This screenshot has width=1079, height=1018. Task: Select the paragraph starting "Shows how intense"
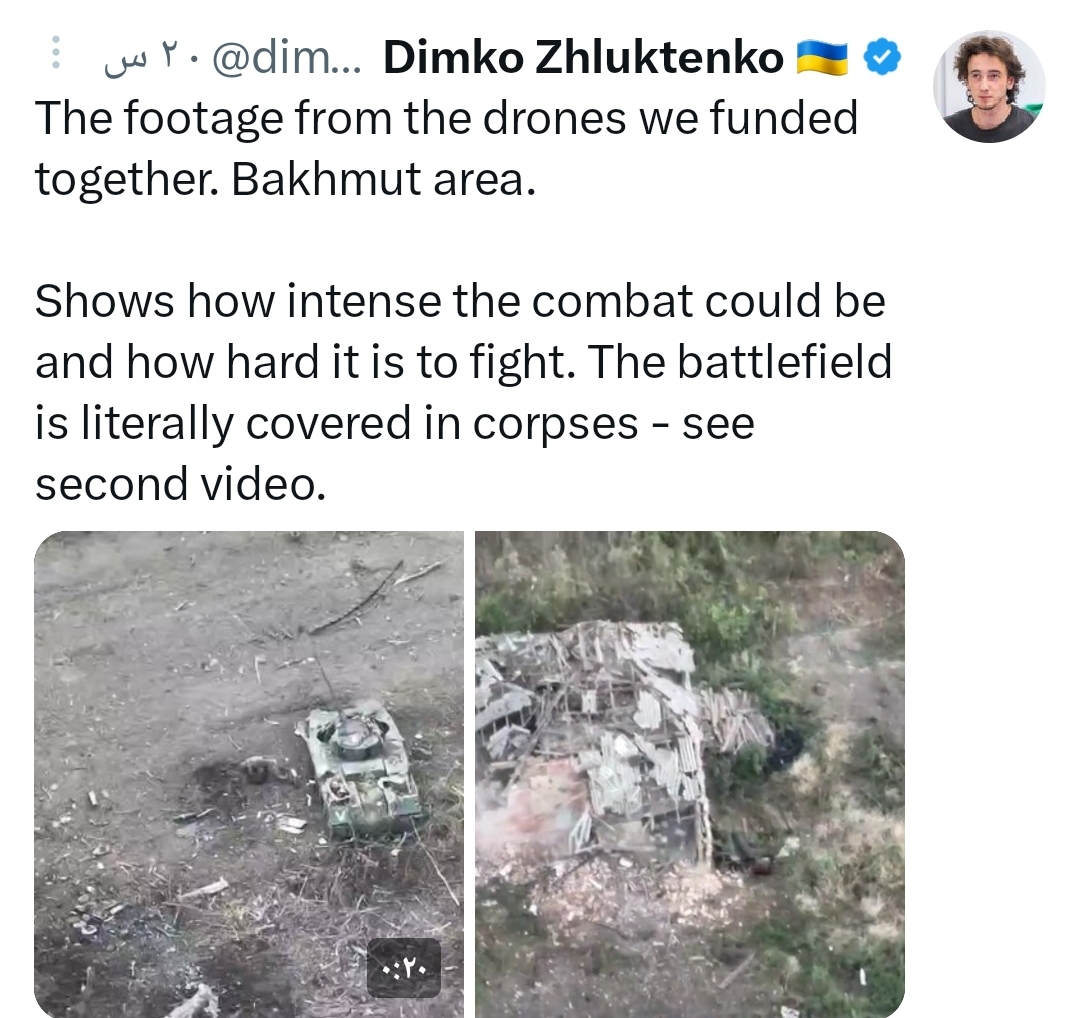coord(463,392)
